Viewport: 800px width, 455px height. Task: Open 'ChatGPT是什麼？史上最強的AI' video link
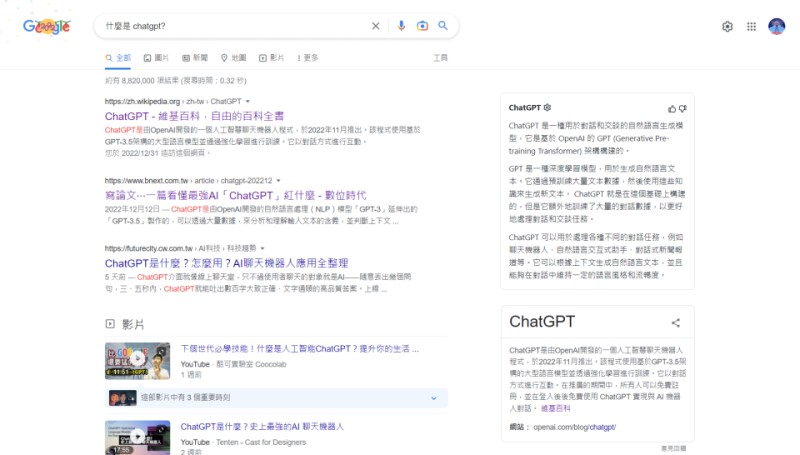262,426
